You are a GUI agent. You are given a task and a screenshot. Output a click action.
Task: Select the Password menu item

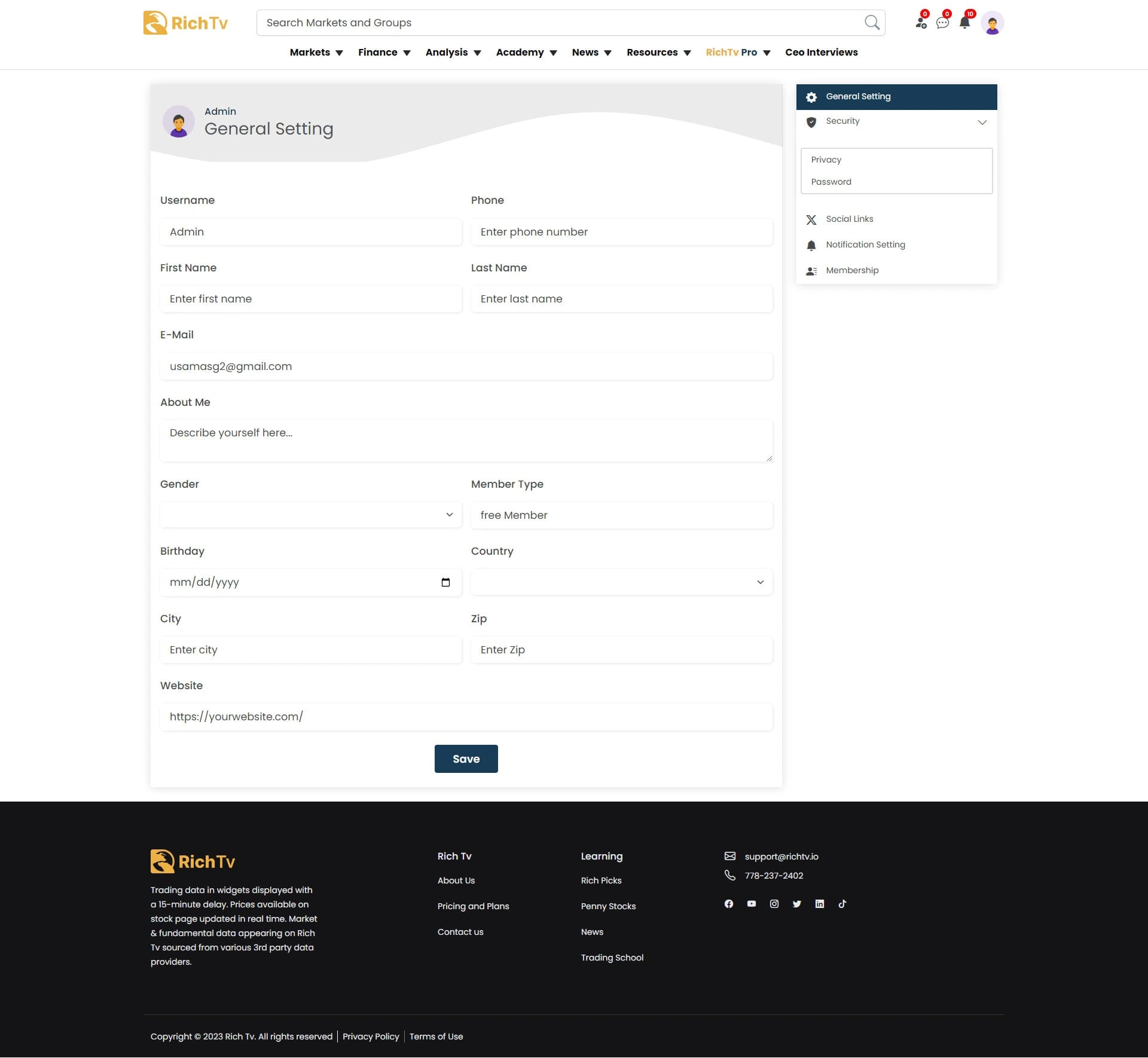click(x=831, y=182)
